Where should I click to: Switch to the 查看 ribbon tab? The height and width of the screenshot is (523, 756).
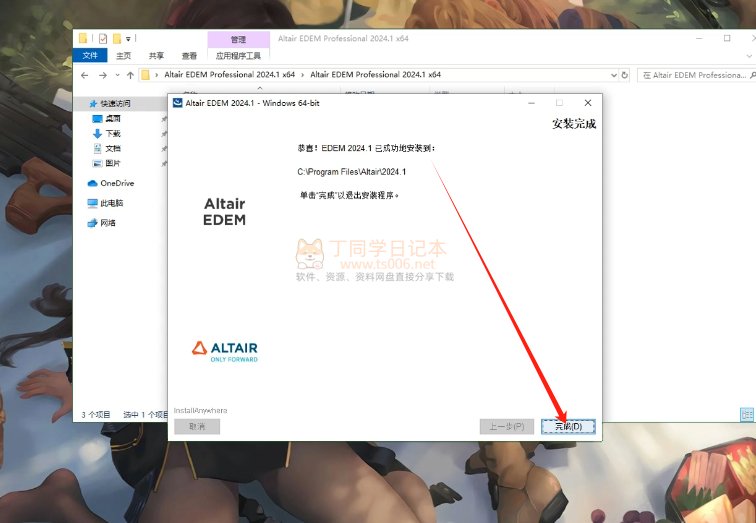pyautogui.click(x=189, y=56)
